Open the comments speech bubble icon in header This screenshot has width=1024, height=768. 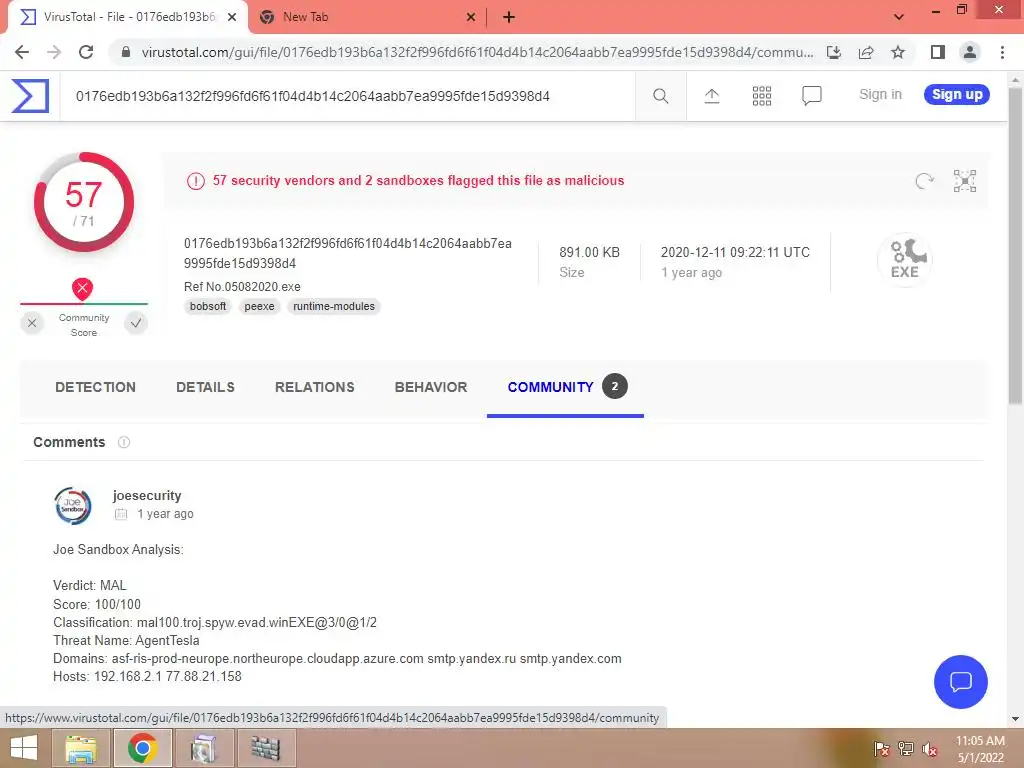[x=811, y=96]
